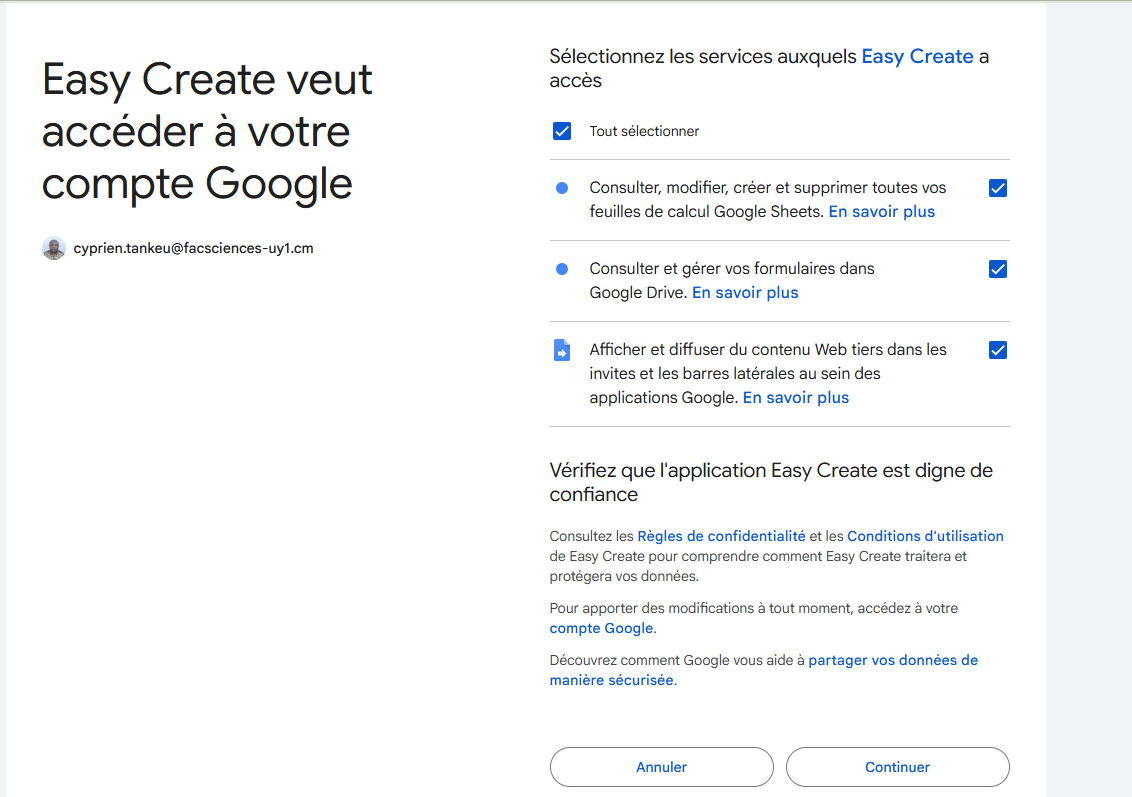Viewport: 1132px width, 797px height.
Task: Follow the compte Google link
Action: (601, 629)
